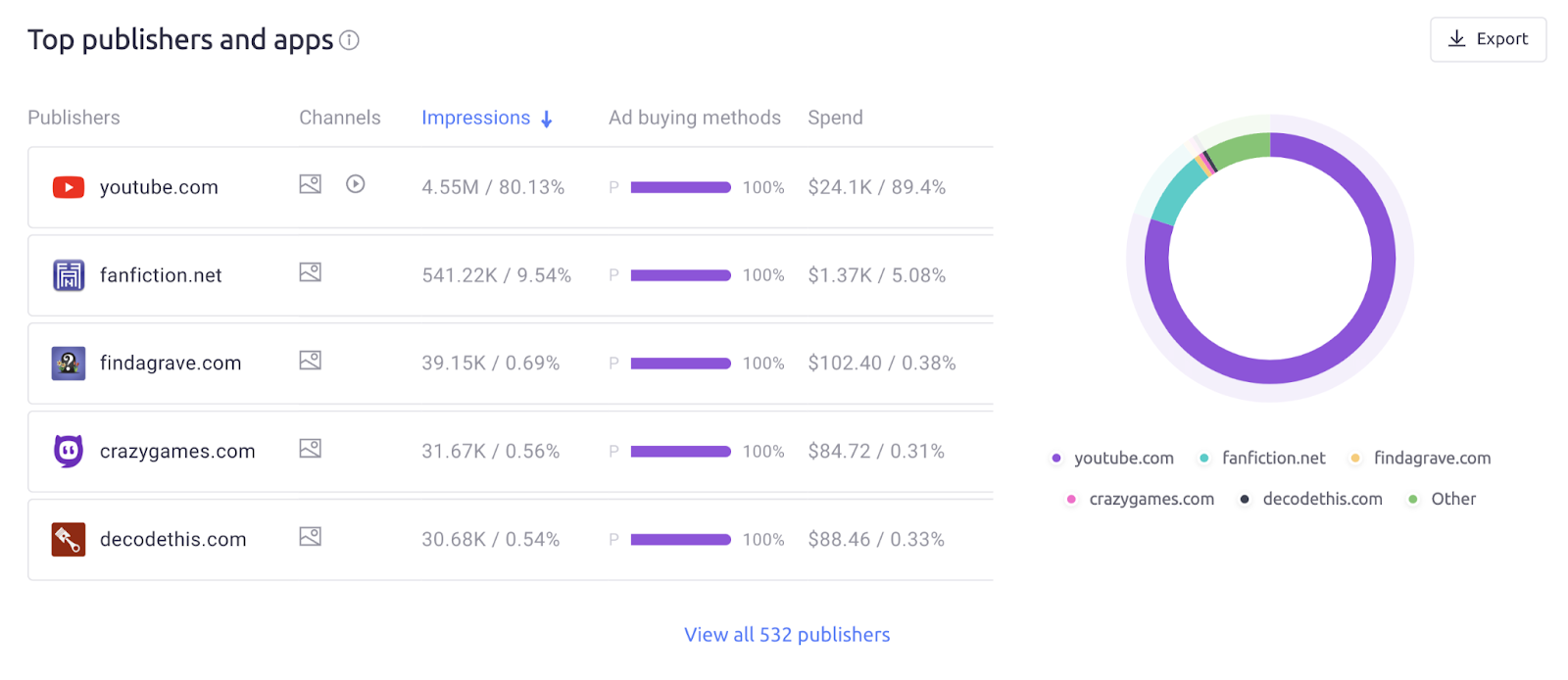Click the Publishers column header

[73, 118]
